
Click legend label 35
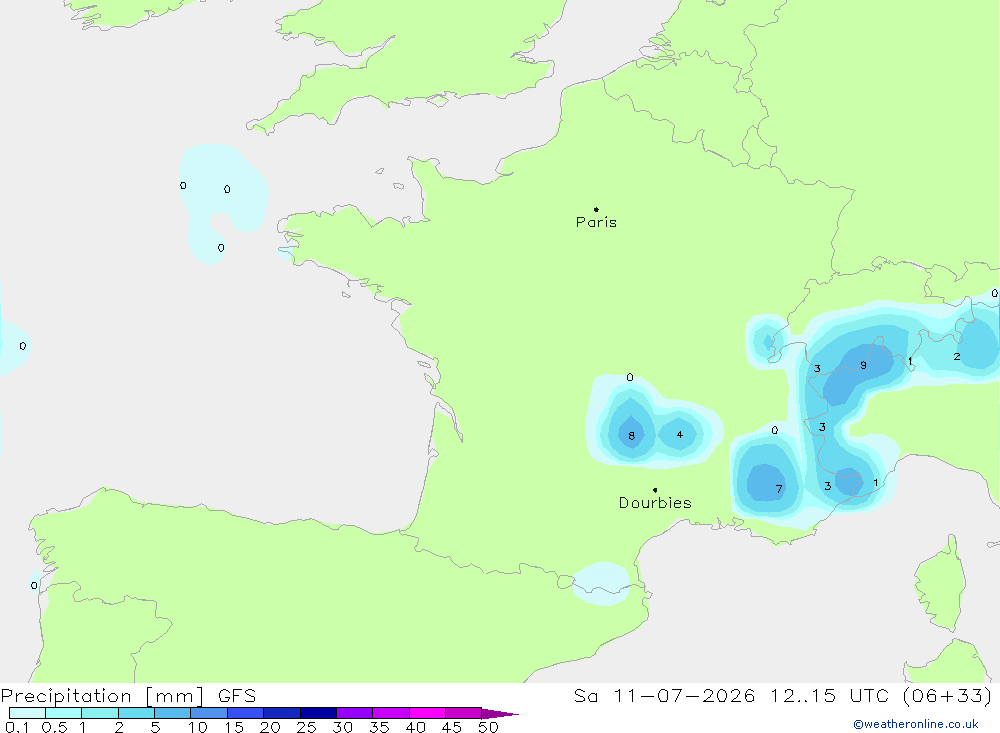click(379, 727)
